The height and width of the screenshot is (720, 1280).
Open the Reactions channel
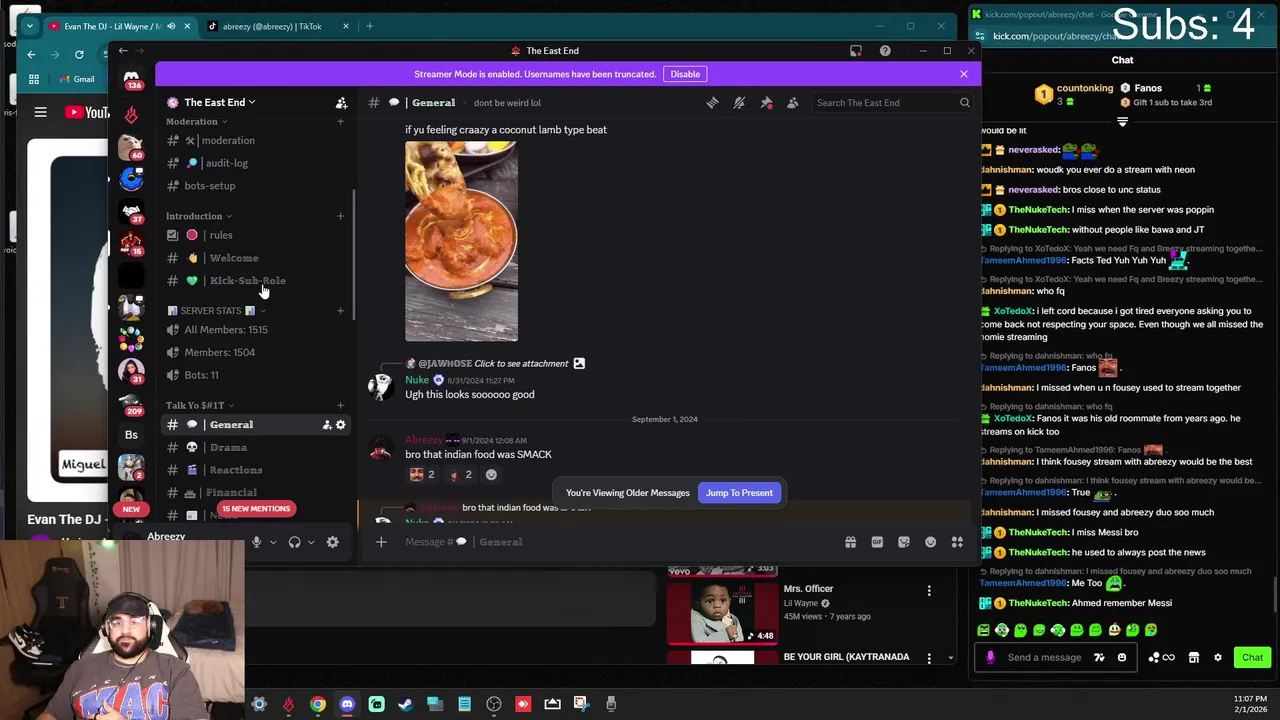[x=255, y=470]
